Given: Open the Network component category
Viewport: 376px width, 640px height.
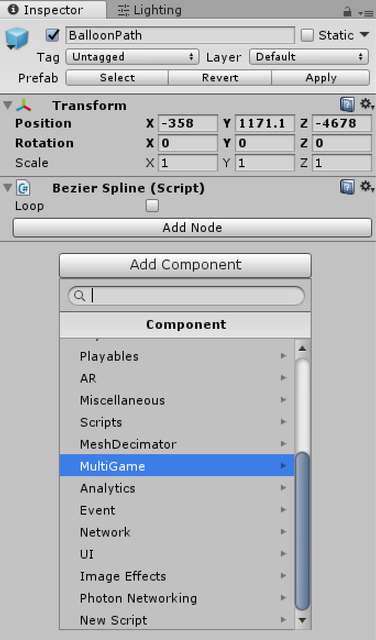Looking at the screenshot, I should pos(177,532).
